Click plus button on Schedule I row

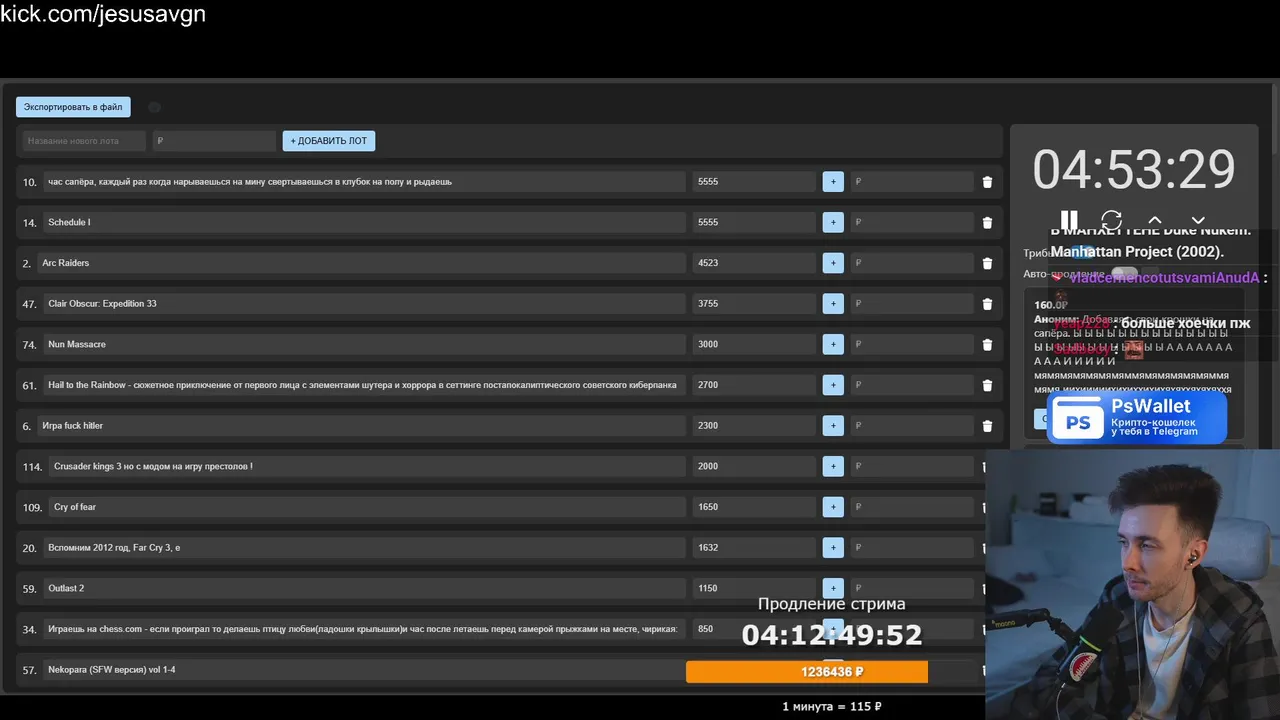pyautogui.click(x=833, y=222)
